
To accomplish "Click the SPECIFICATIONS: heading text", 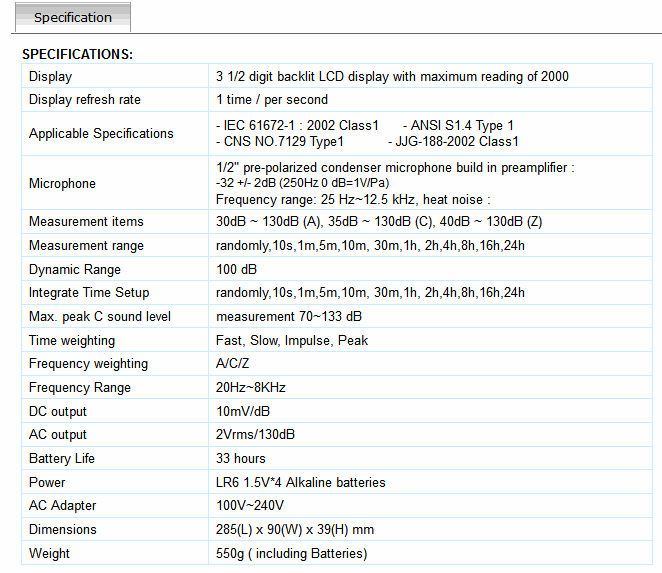I will pyautogui.click(x=77, y=54).
